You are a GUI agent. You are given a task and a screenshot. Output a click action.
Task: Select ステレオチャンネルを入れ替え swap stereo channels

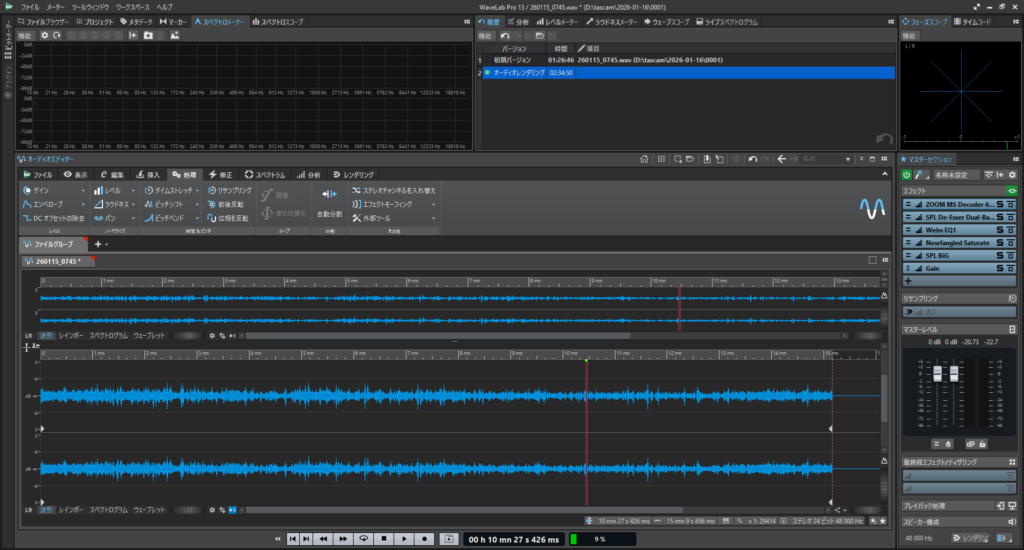point(398,189)
